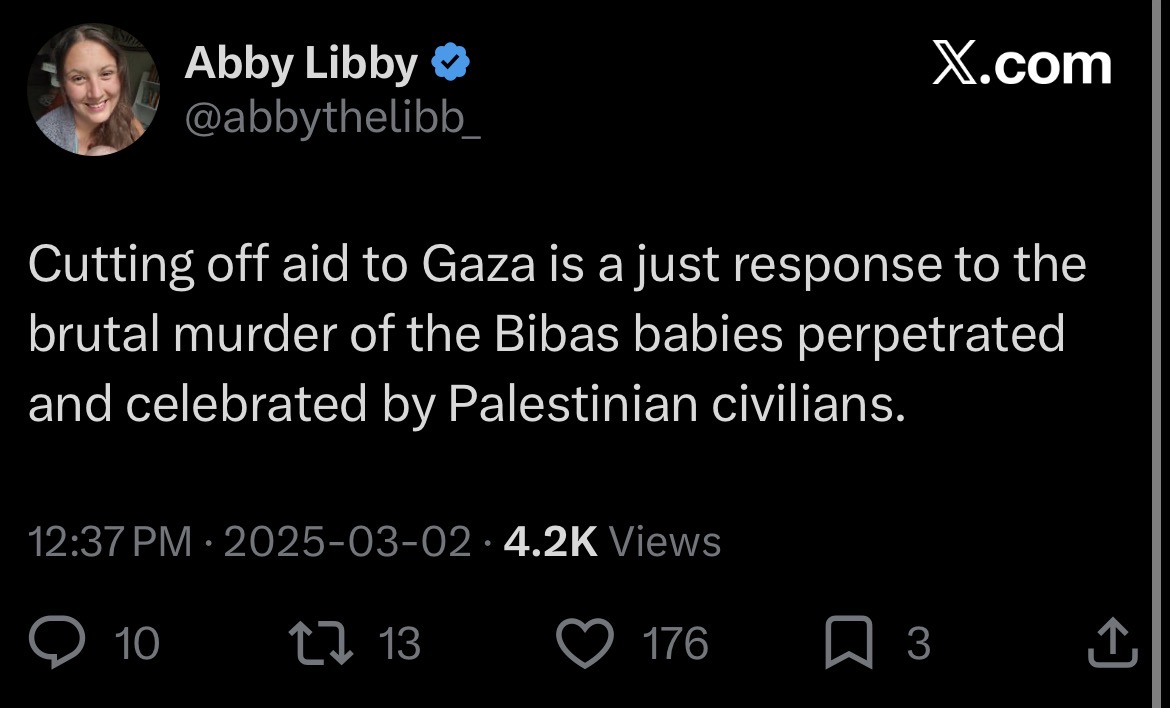Open the share upload icon
The image size is (1170, 708).
(1113, 641)
